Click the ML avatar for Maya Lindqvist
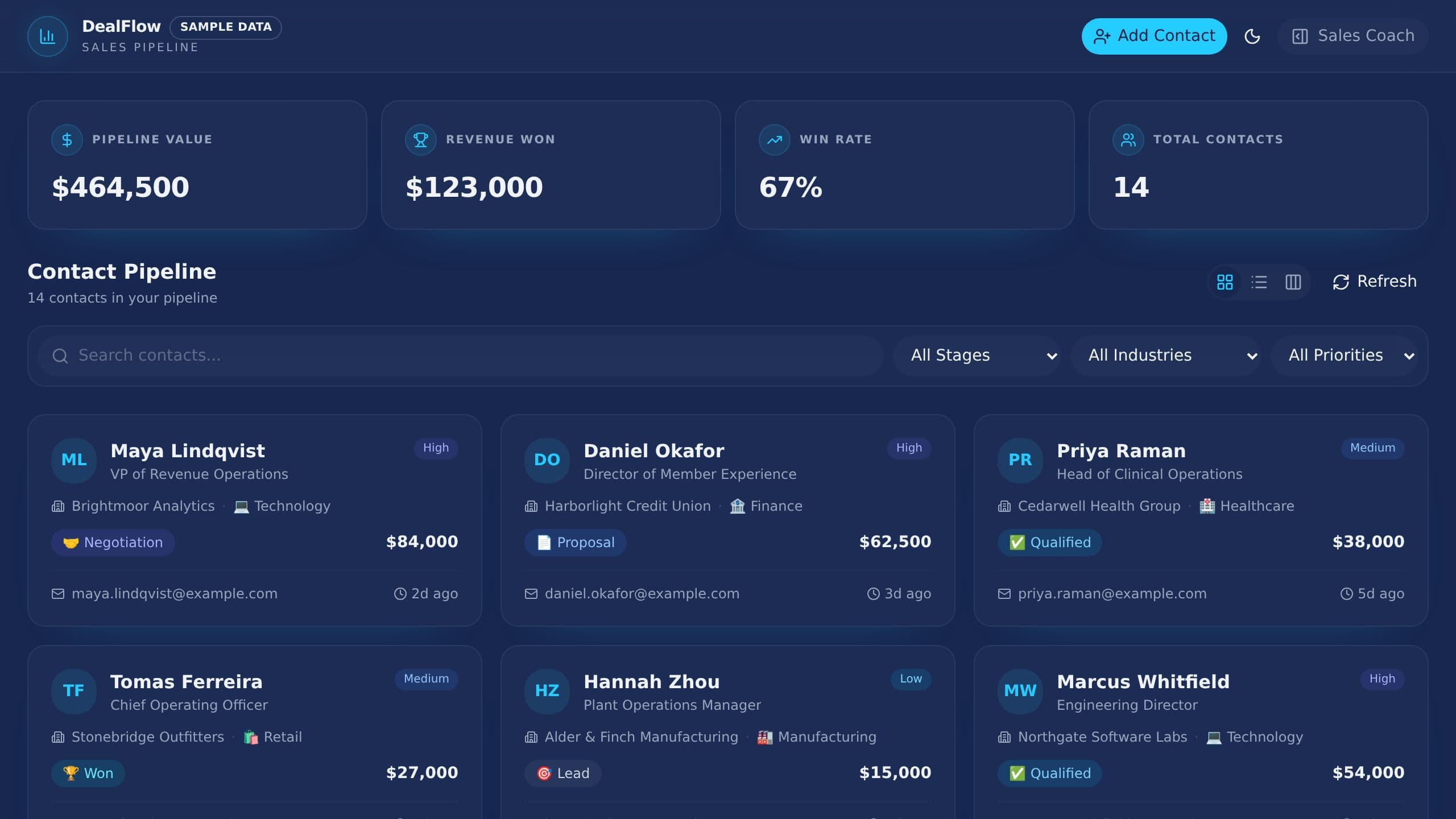Screen dimensions: 1456x819 74,460
